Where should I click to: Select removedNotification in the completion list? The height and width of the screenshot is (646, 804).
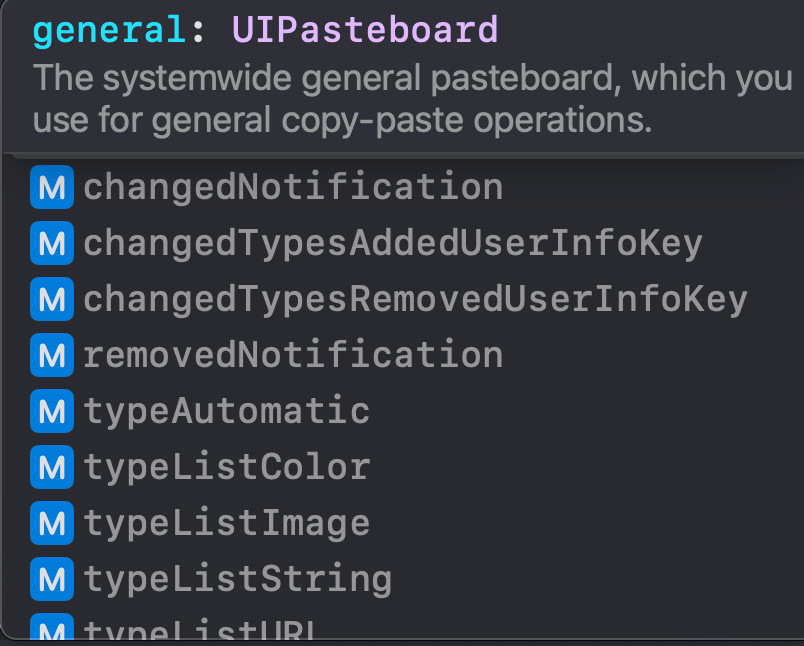pos(293,355)
